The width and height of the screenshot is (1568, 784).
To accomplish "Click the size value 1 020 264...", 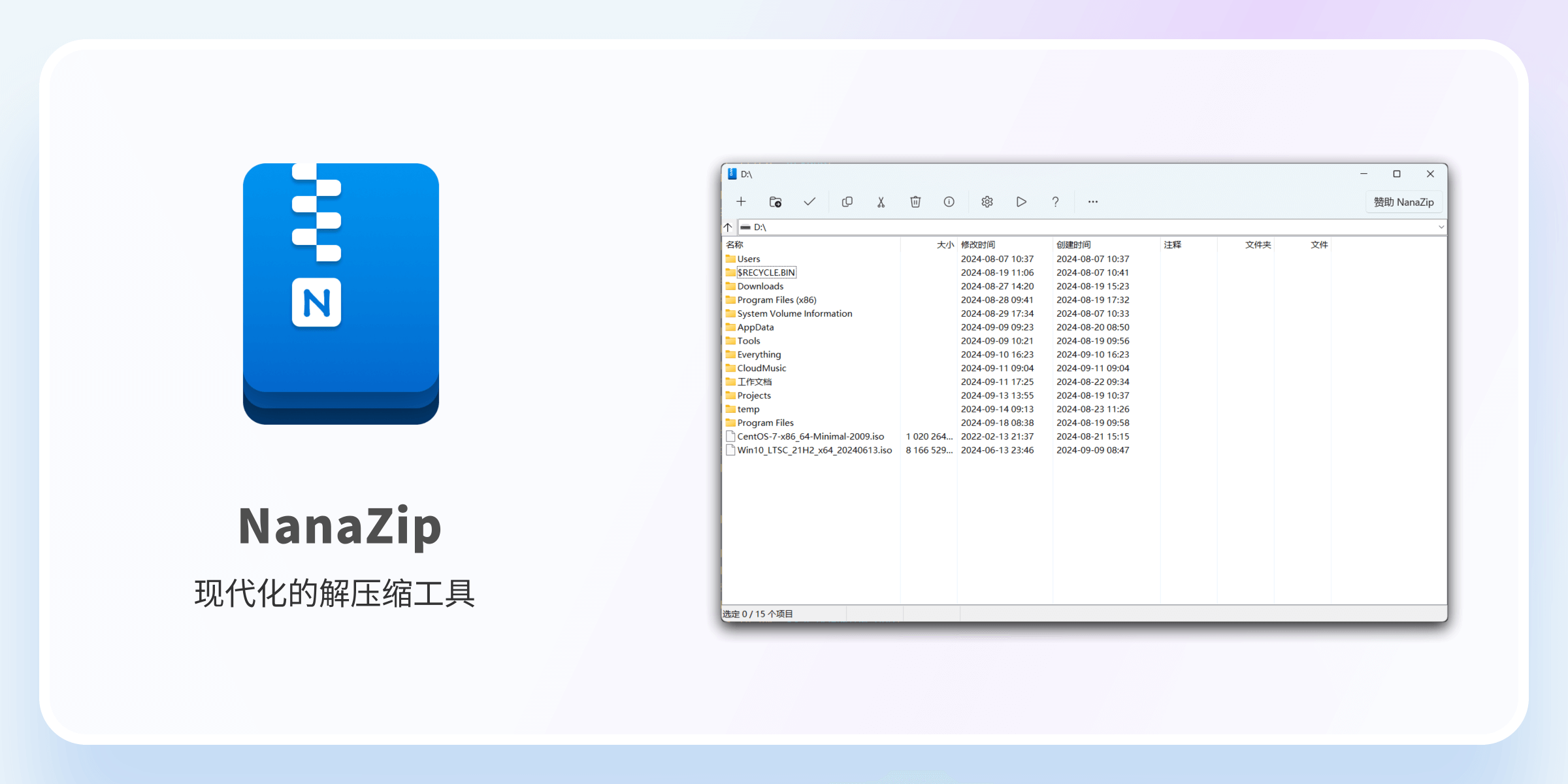I will 929,437.
